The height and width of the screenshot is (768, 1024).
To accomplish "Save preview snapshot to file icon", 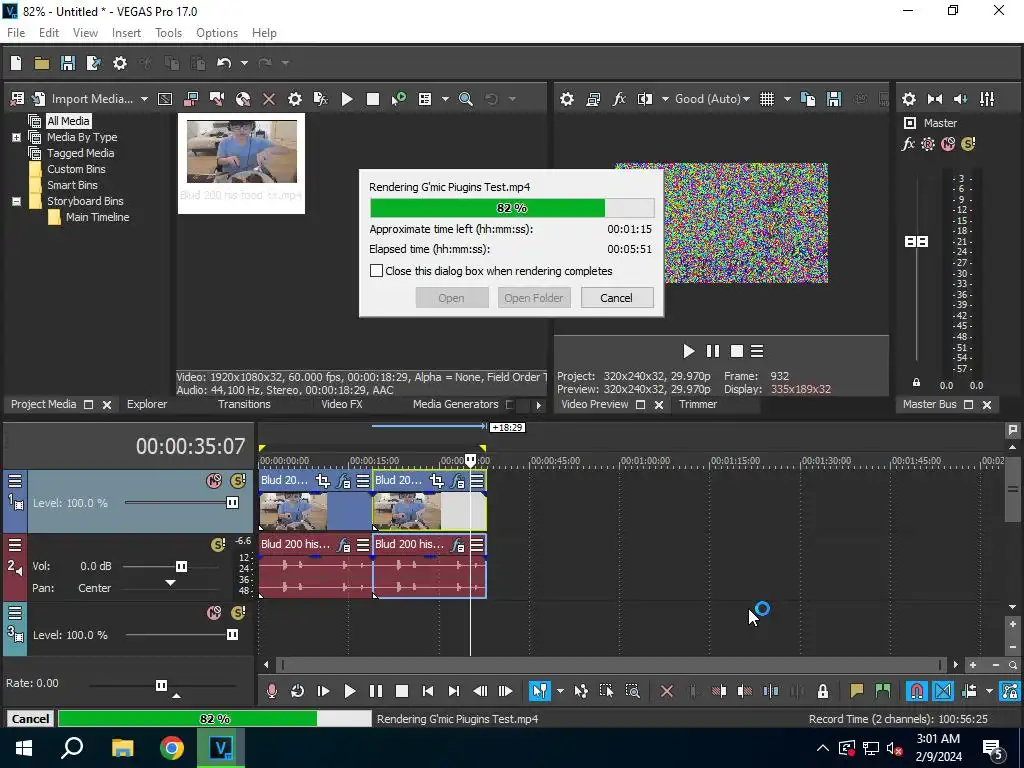I will pyautogui.click(x=834, y=99).
